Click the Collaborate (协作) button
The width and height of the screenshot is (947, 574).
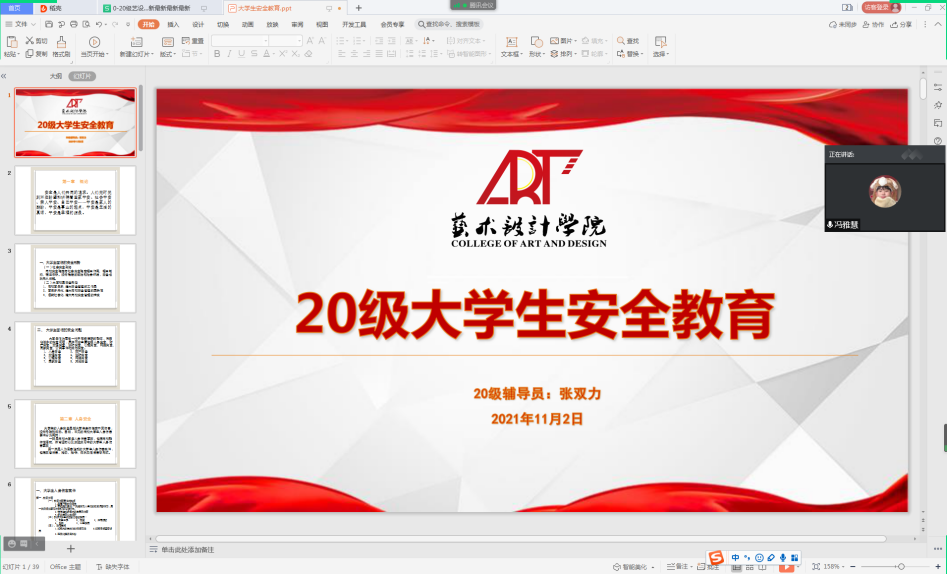pos(873,24)
